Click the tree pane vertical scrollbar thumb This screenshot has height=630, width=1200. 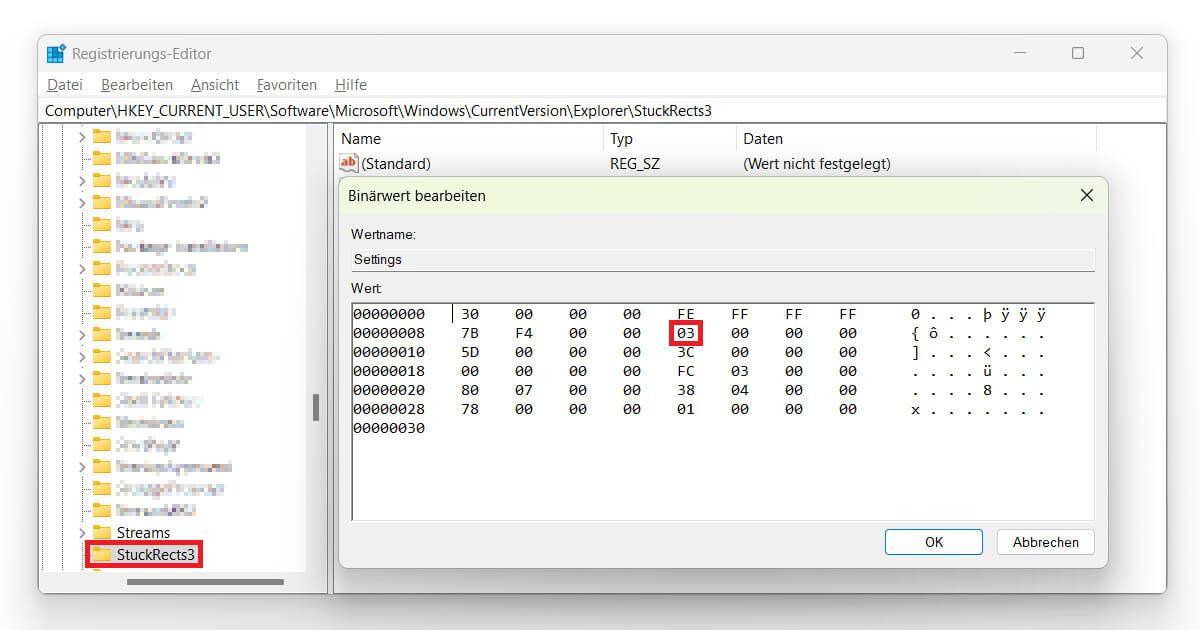pyautogui.click(x=316, y=407)
